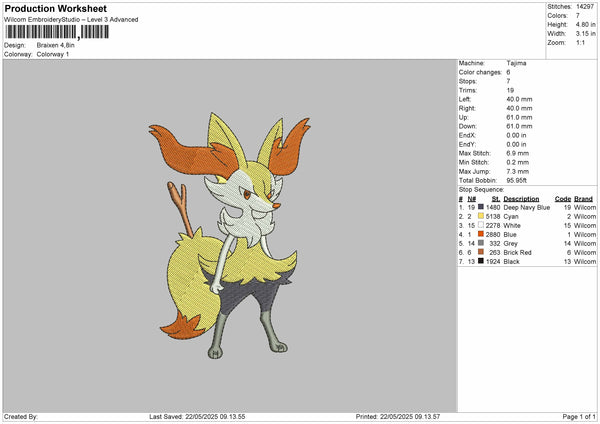Click the Up value 61.0 mm

(x=519, y=117)
